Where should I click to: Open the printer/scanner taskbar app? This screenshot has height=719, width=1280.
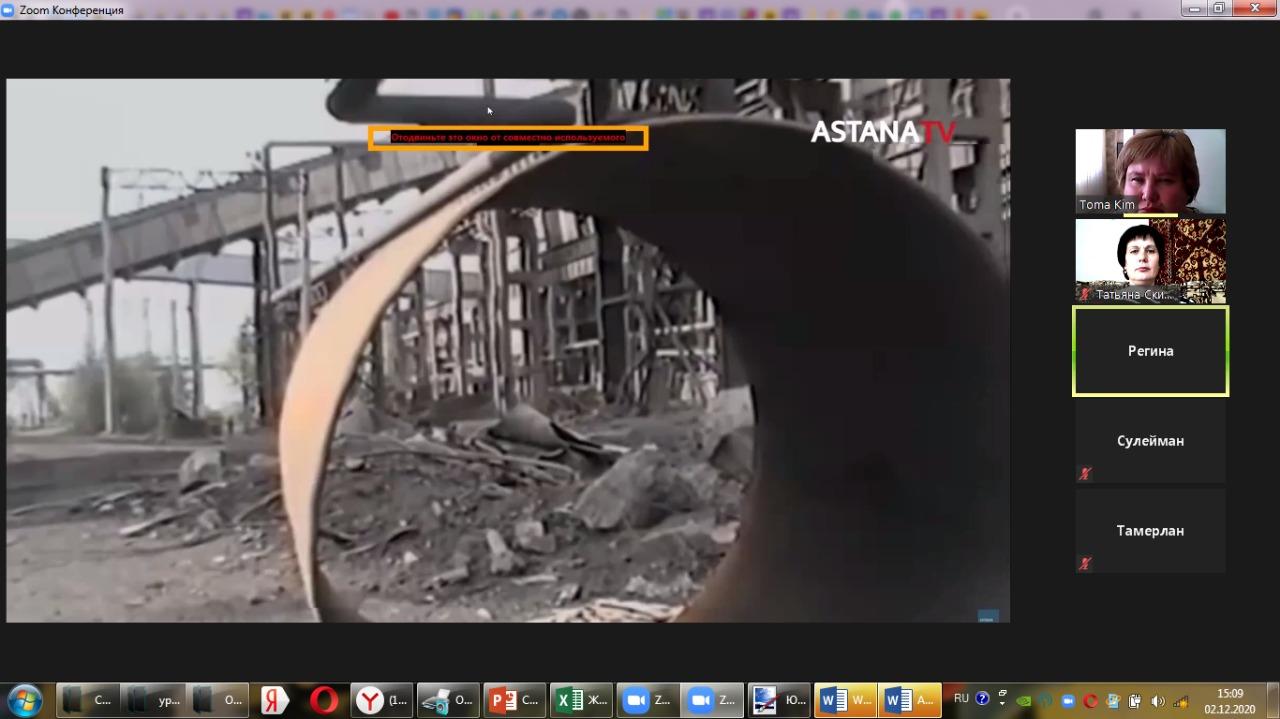coord(448,700)
